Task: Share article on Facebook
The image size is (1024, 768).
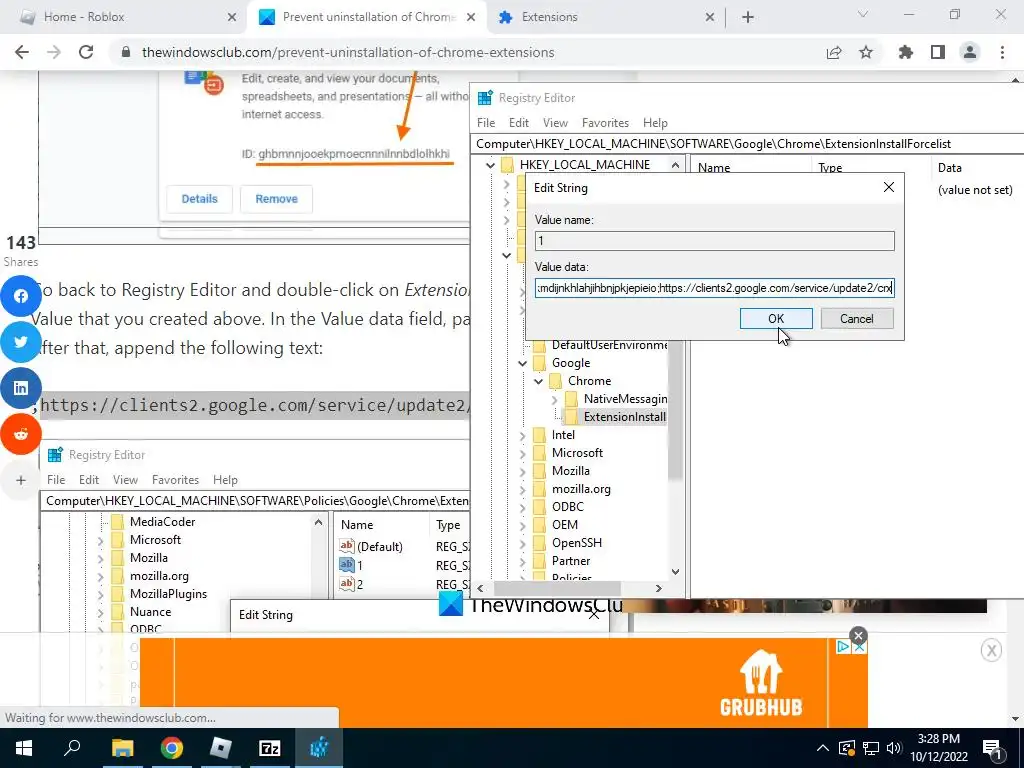Action: point(21,296)
